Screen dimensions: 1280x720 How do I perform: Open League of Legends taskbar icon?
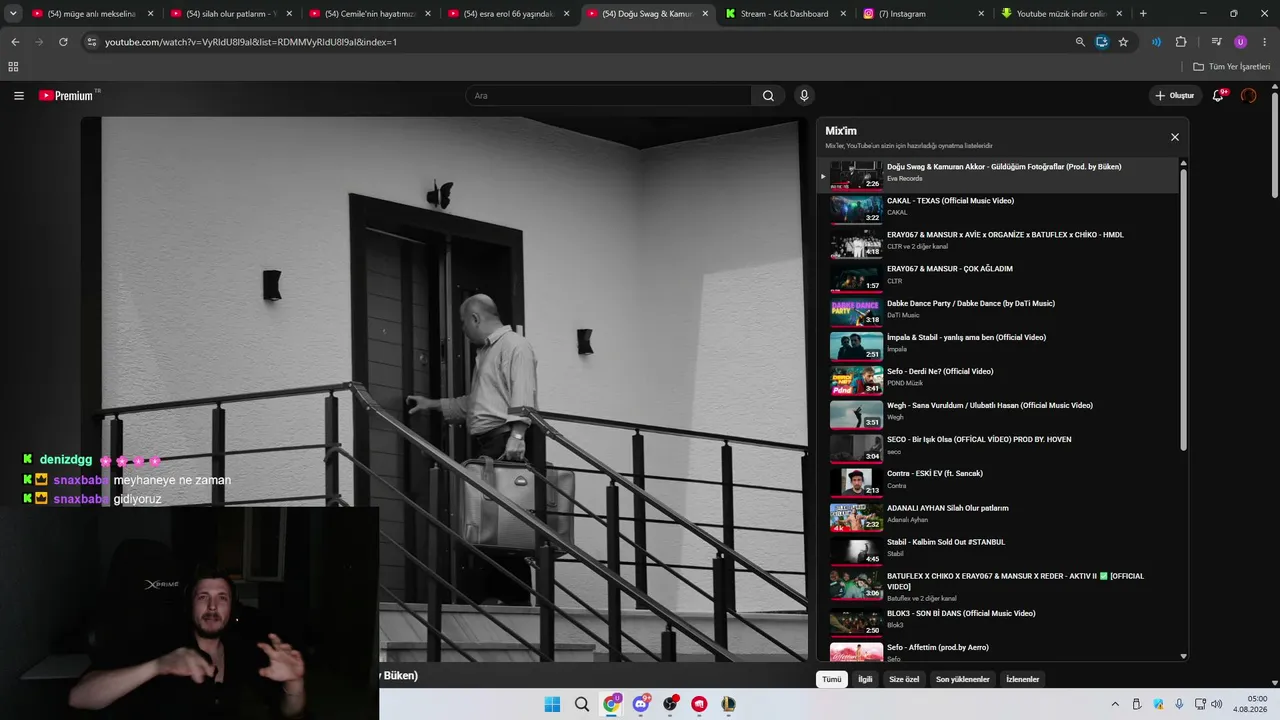(729, 704)
